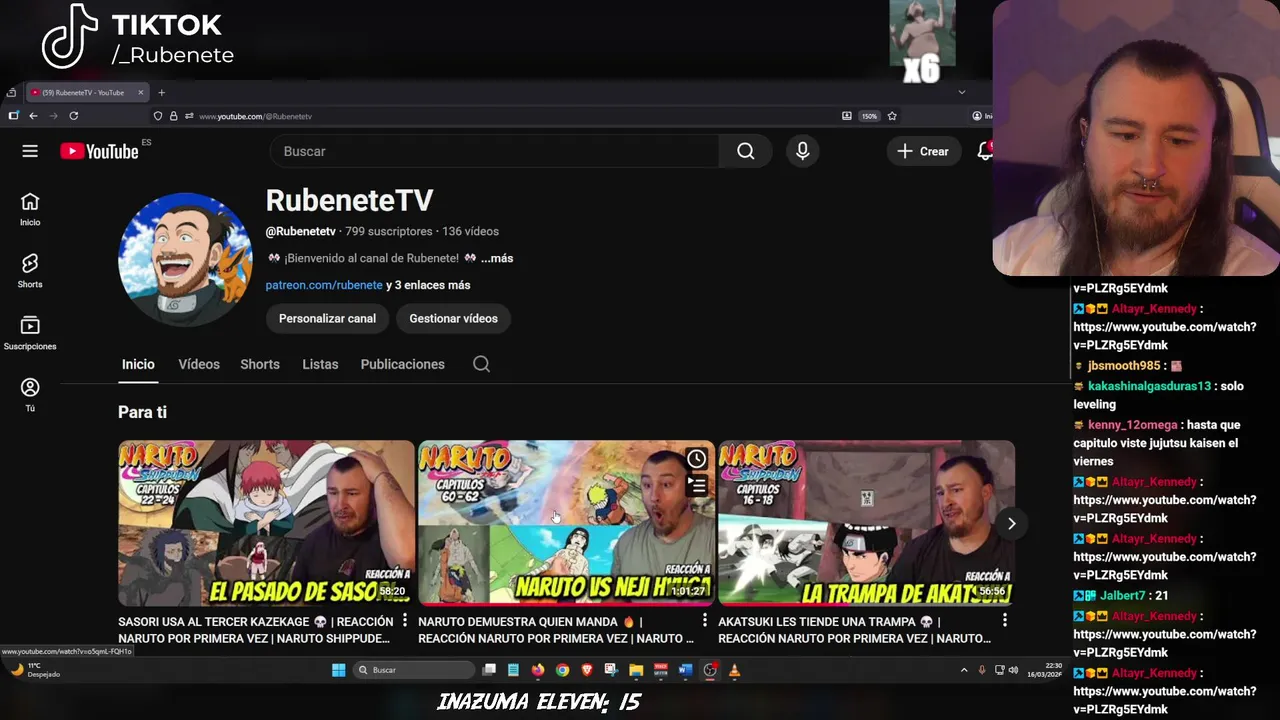Show hidden system tray icons
The width and height of the screenshot is (1280, 720).
[x=964, y=670]
